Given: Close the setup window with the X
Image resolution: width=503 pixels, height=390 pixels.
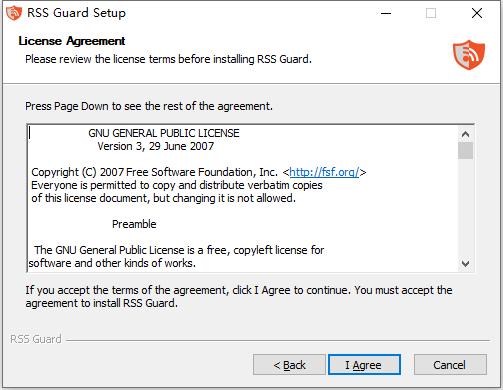Looking at the screenshot, I should click(477, 13).
